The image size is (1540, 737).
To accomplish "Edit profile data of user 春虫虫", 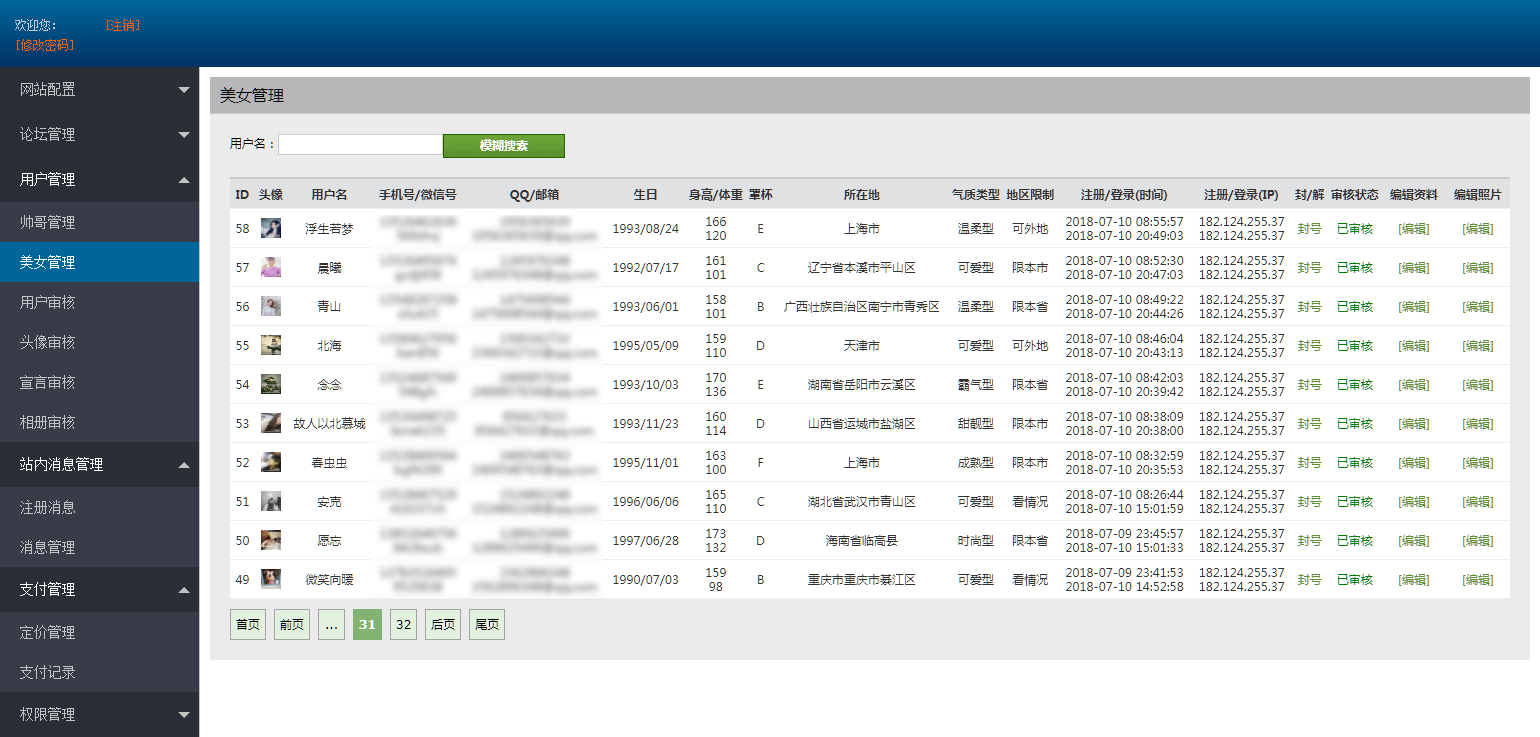I will tap(1414, 463).
